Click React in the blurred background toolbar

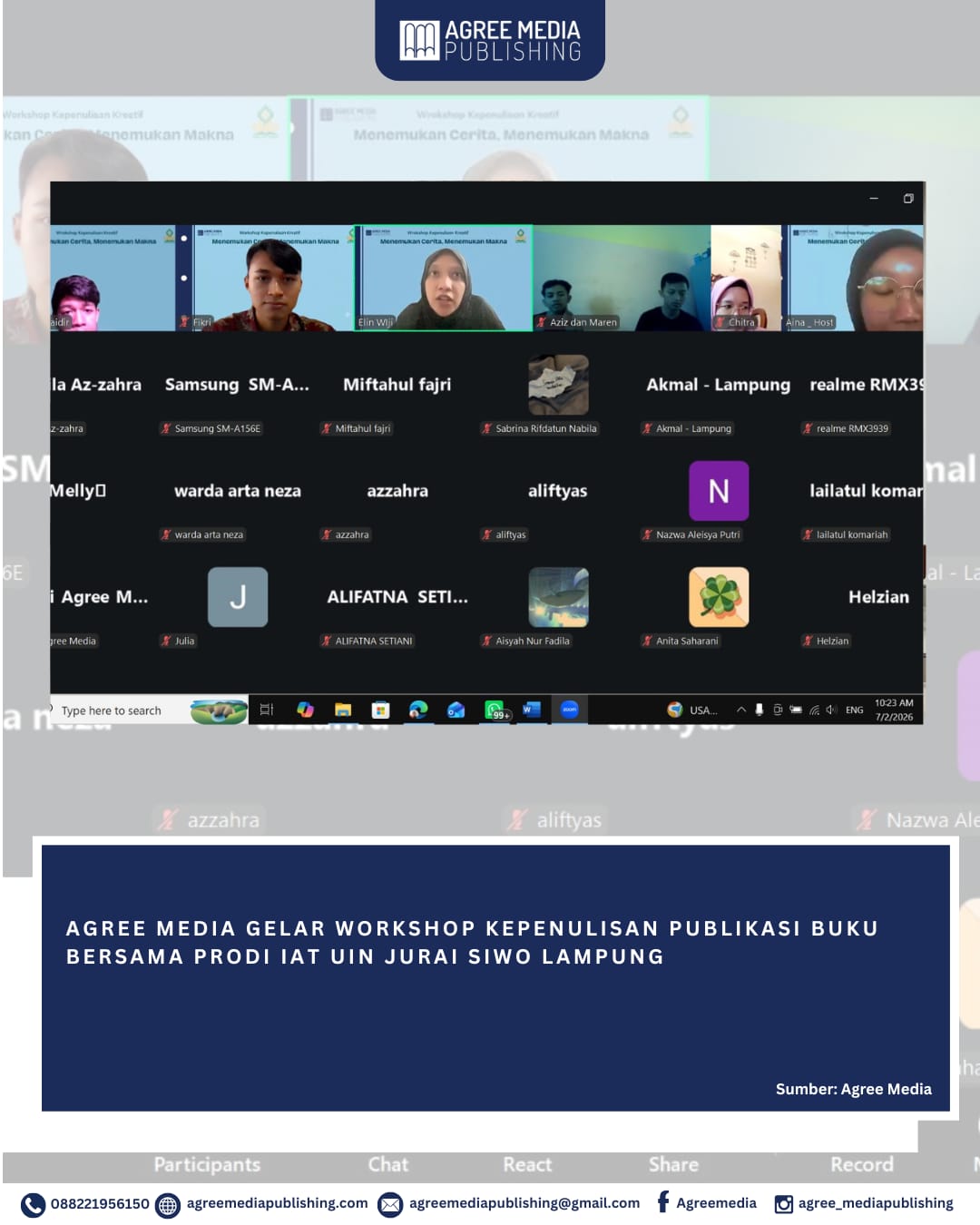pyautogui.click(x=527, y=1164)
